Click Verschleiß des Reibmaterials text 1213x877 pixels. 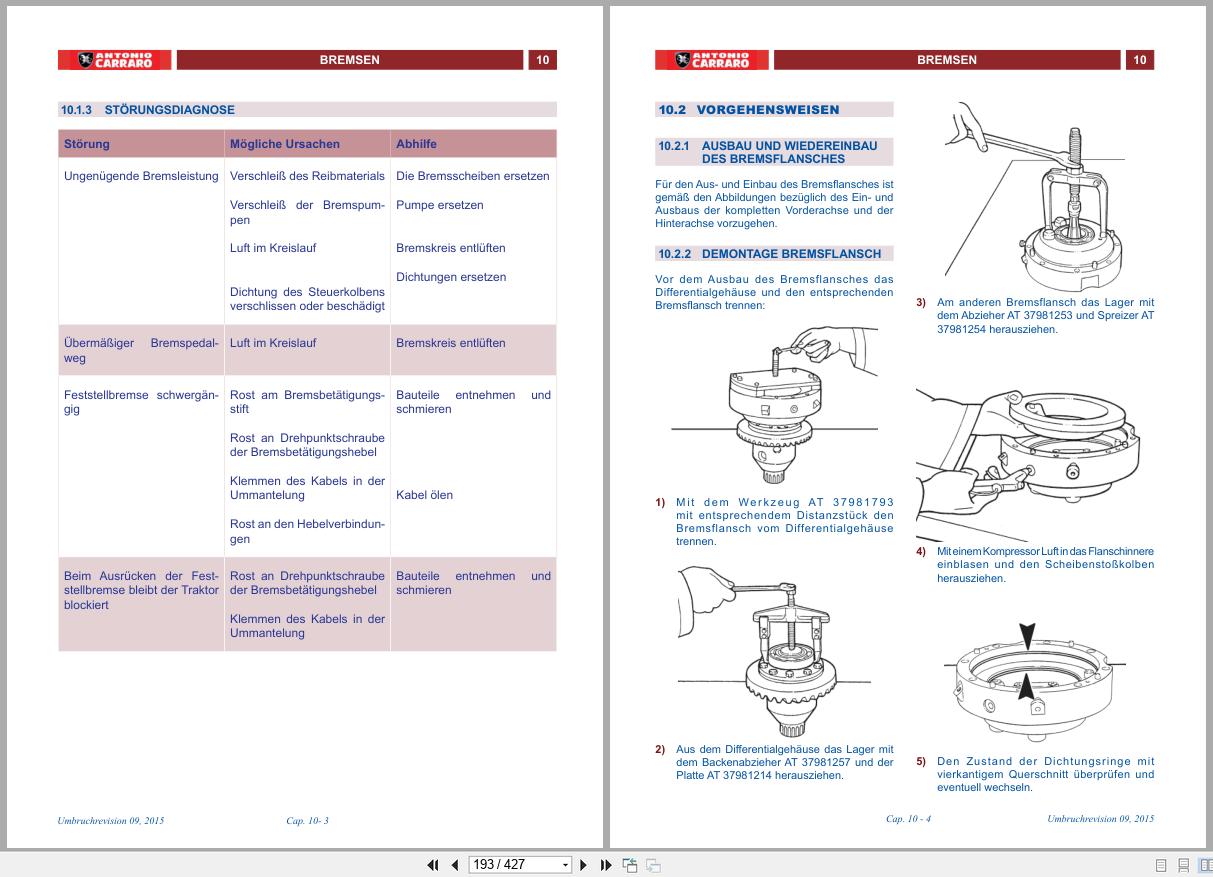[307, 176]
